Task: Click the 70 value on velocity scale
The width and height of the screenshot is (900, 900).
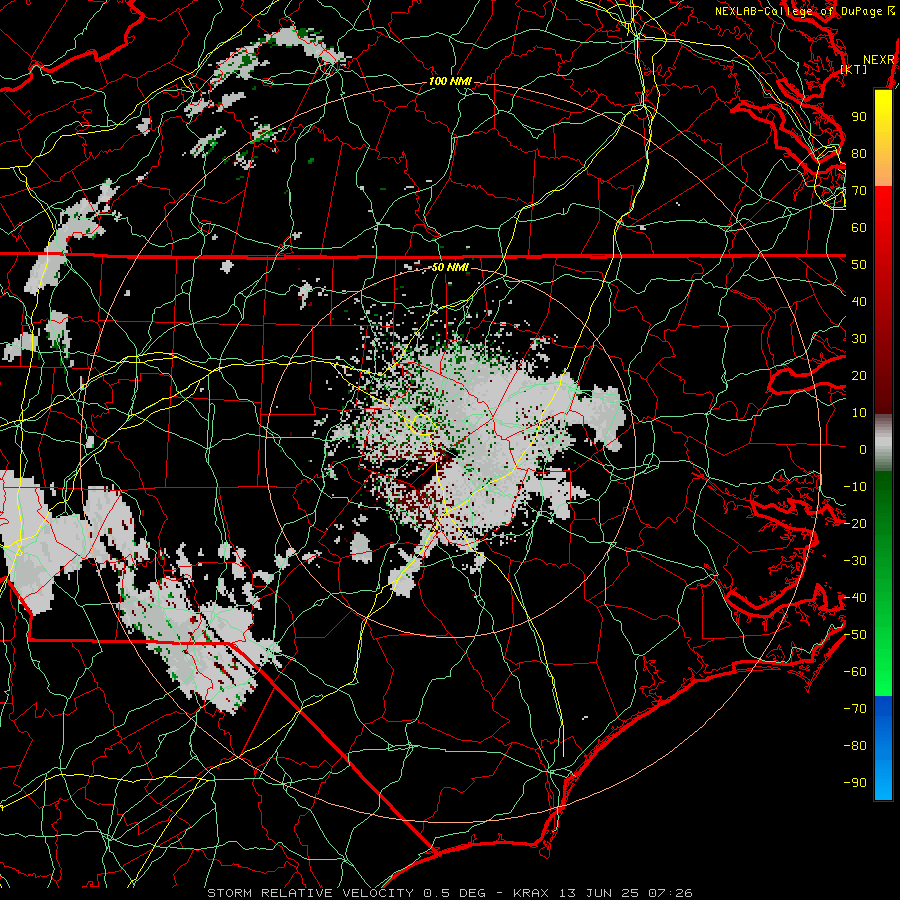Action: (x=859, y=191)
